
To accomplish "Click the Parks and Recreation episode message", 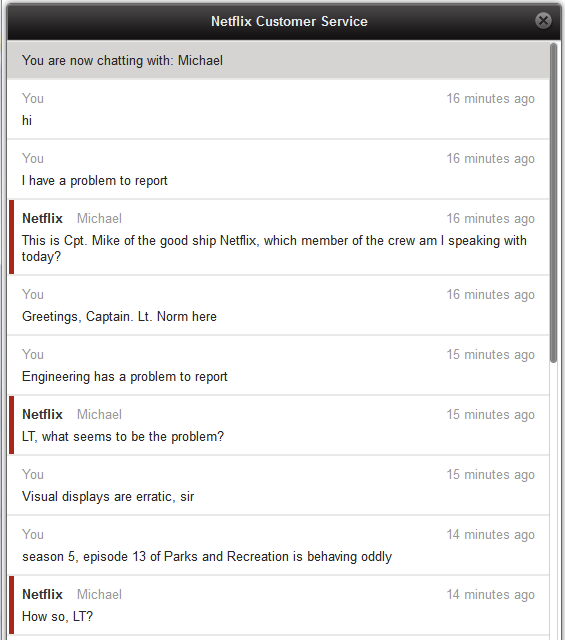I will [x=207, y=557].
